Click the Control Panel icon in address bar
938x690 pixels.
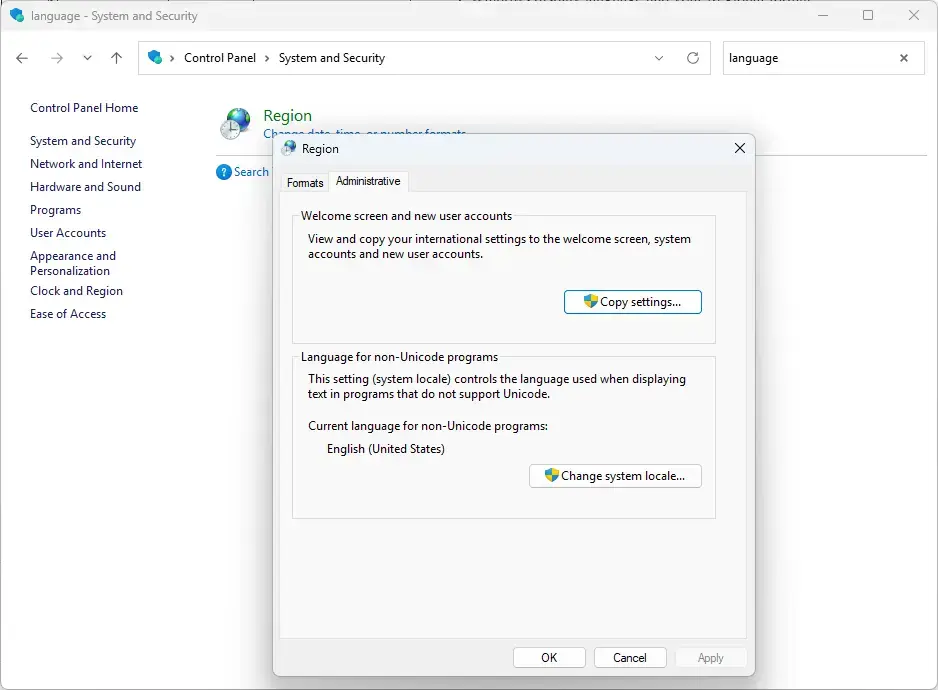click(x=155, y=57)
